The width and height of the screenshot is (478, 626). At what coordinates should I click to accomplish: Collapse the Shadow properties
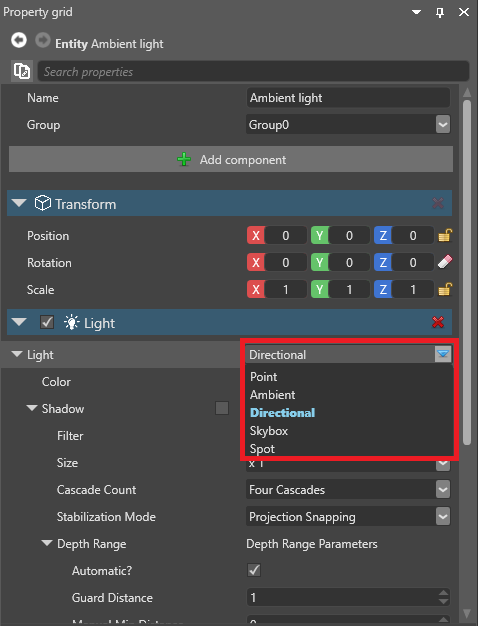(32, 408)
